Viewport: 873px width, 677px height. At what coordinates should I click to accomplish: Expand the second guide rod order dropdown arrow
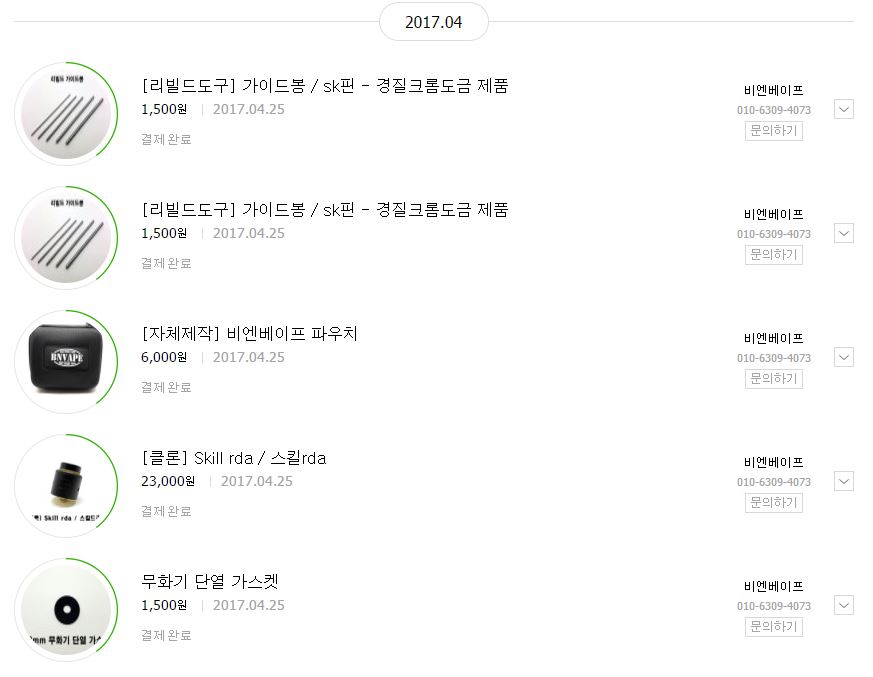[x=843, y=233]
